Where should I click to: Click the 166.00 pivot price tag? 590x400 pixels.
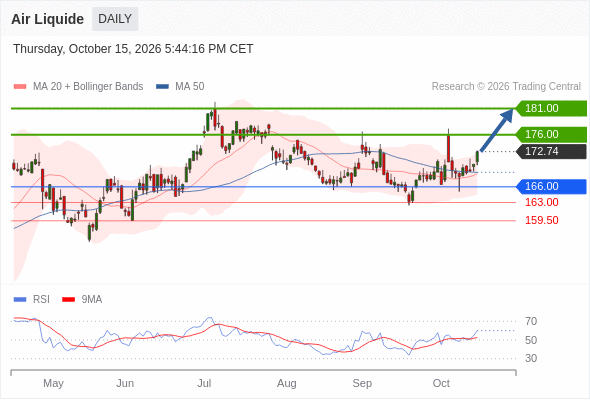click(x=551, y=186)
